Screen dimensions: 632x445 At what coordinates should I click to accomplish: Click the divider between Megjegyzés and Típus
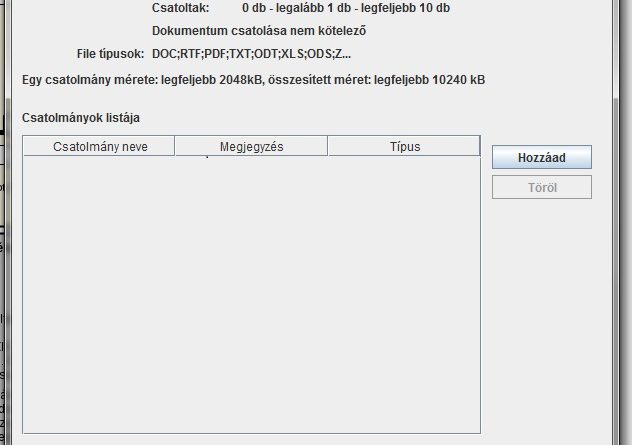point(327,147)
